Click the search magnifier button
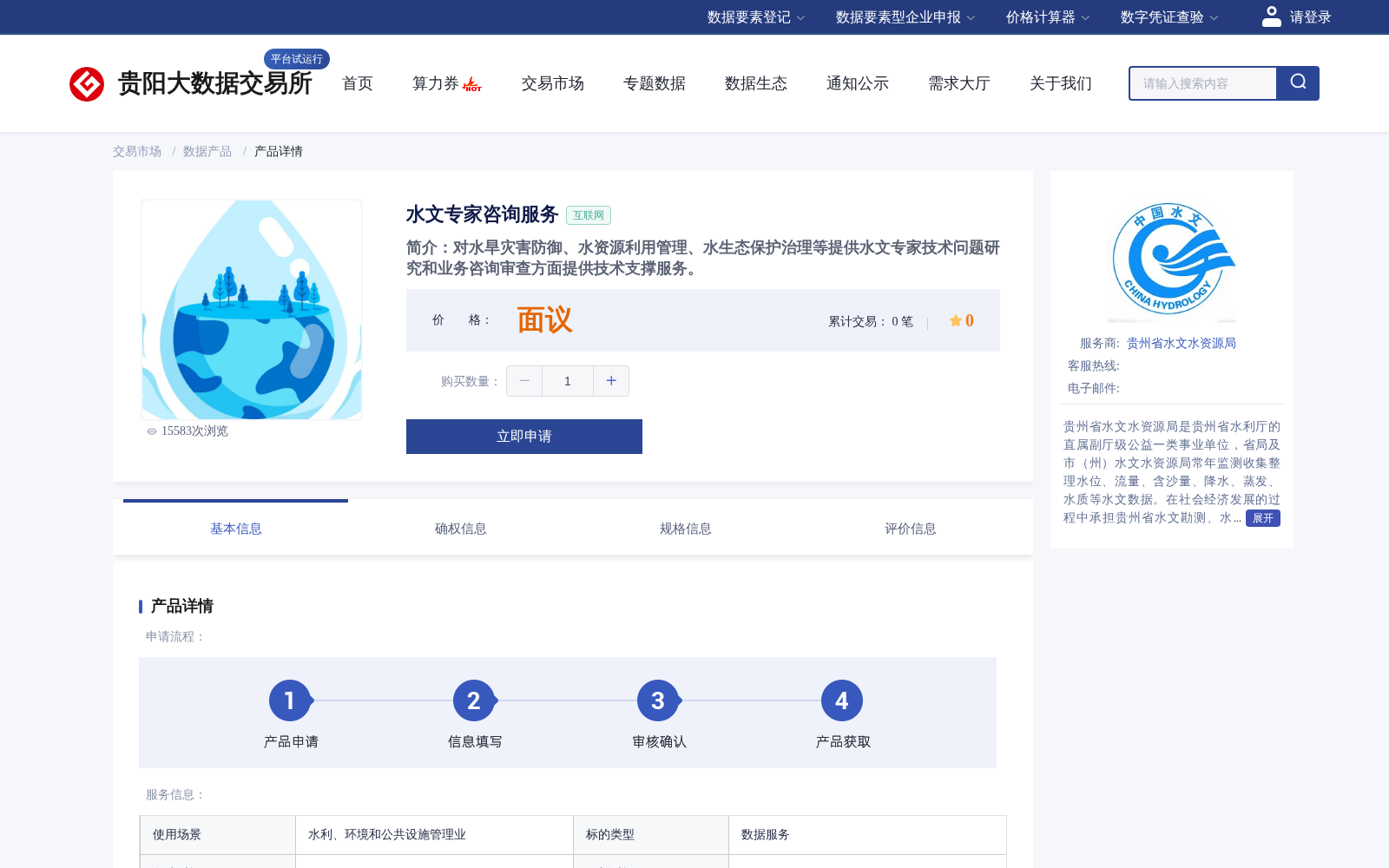This screenshot has width=1389, height=868. click(x=1298, y=83)
